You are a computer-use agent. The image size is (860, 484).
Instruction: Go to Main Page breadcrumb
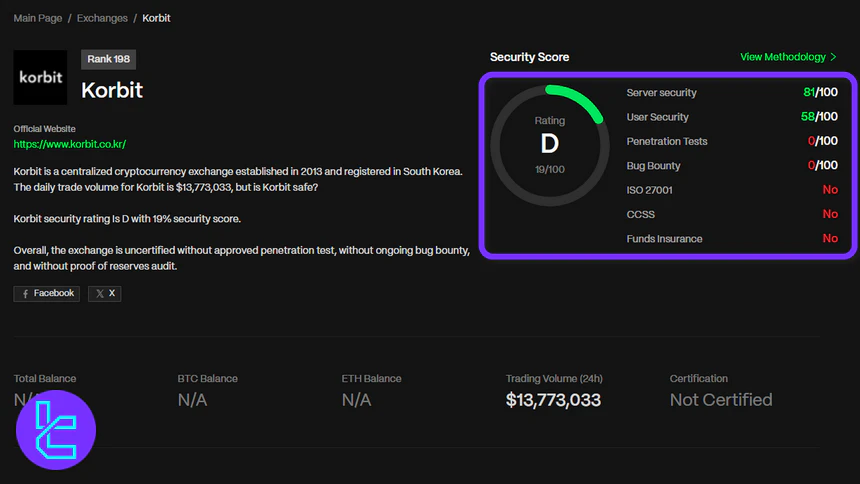pyautogui.click(x=38, y=18)
